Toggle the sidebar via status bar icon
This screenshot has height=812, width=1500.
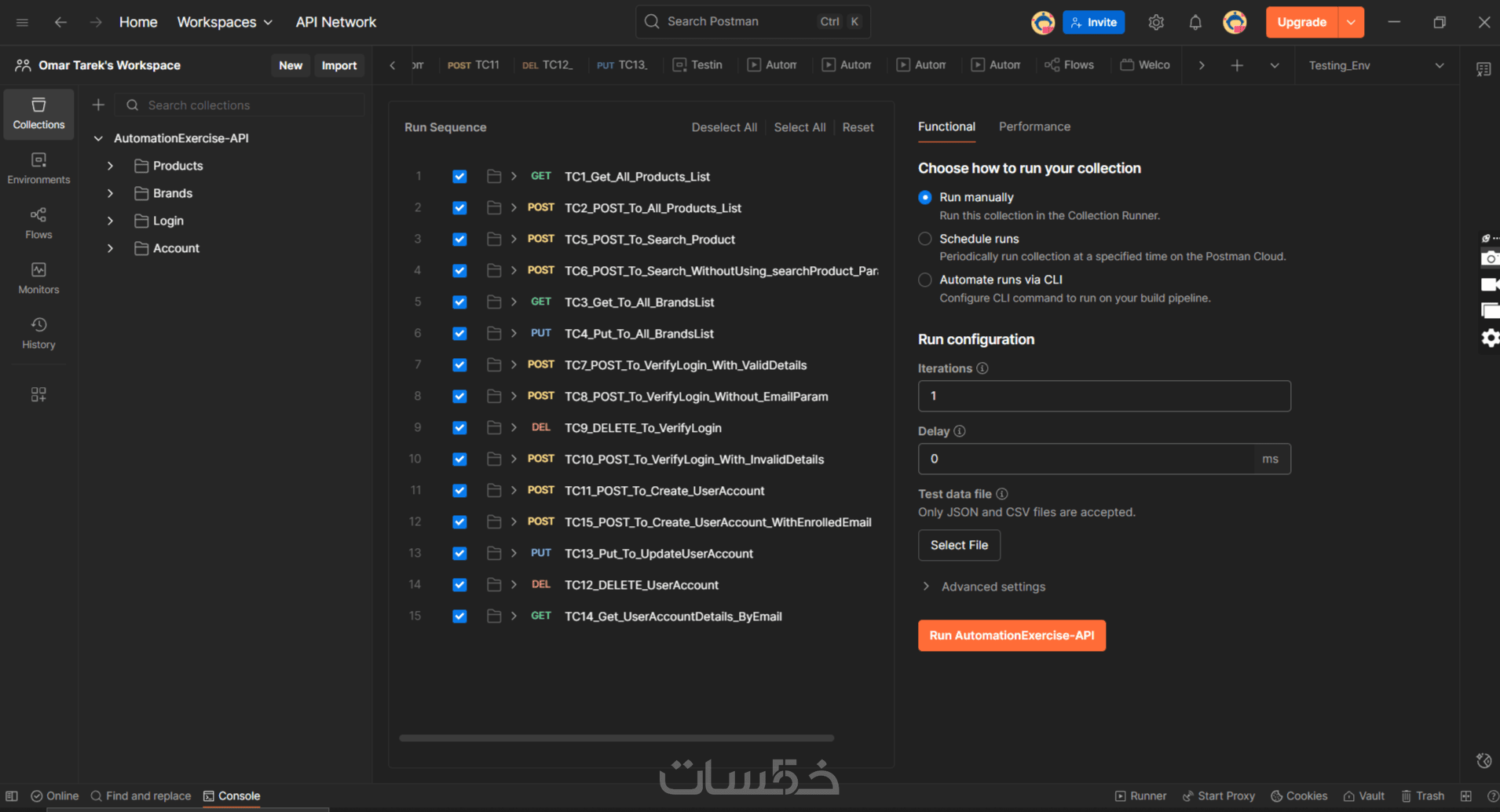[12, 796]
